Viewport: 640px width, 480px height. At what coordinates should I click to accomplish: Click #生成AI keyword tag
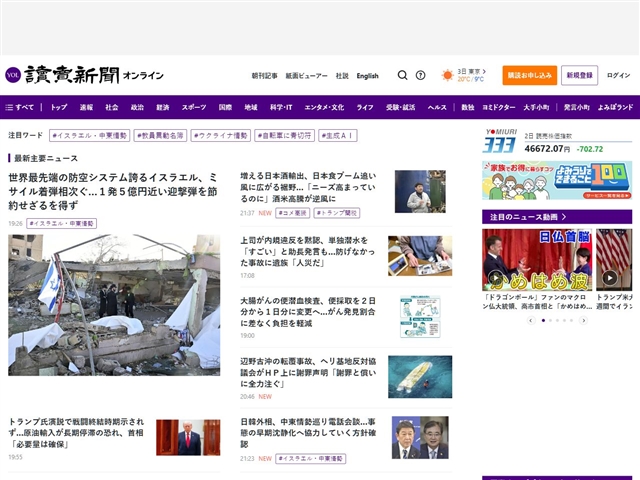(x=338, y=136)
